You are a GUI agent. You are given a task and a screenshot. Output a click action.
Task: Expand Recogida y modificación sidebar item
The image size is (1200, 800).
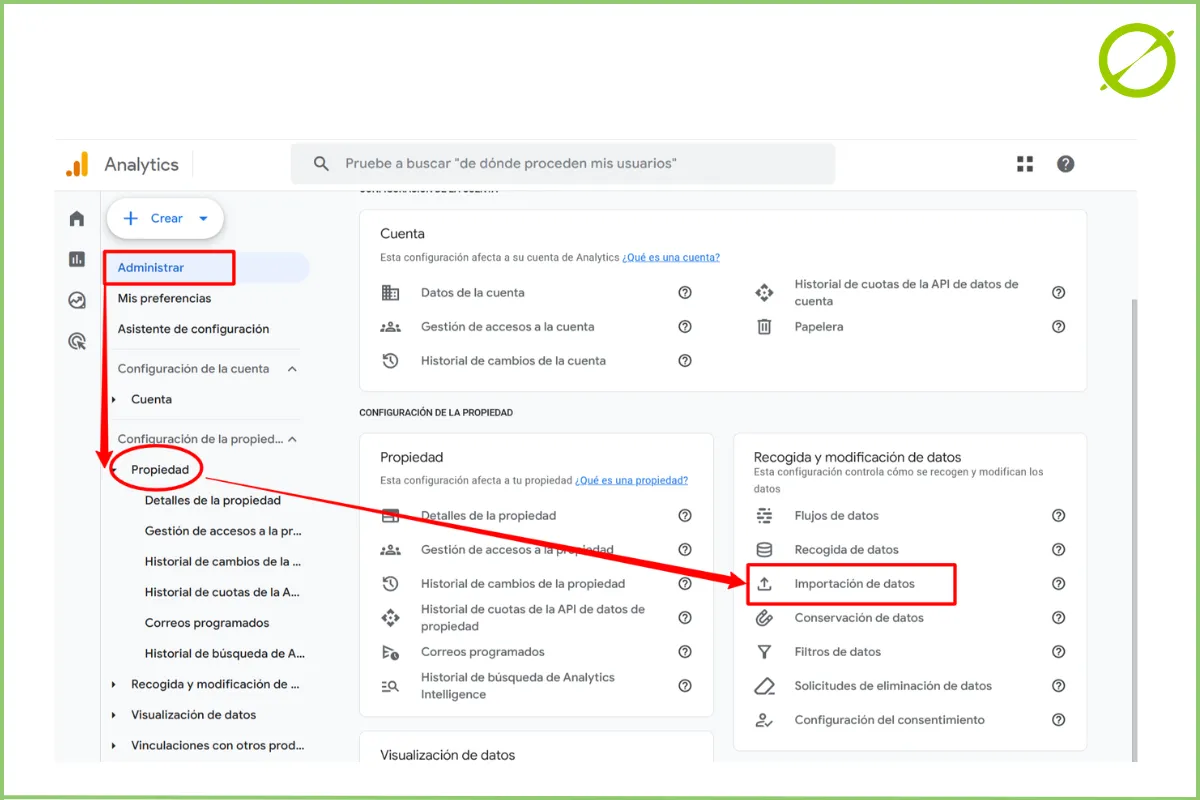click(x=114, y=685)
